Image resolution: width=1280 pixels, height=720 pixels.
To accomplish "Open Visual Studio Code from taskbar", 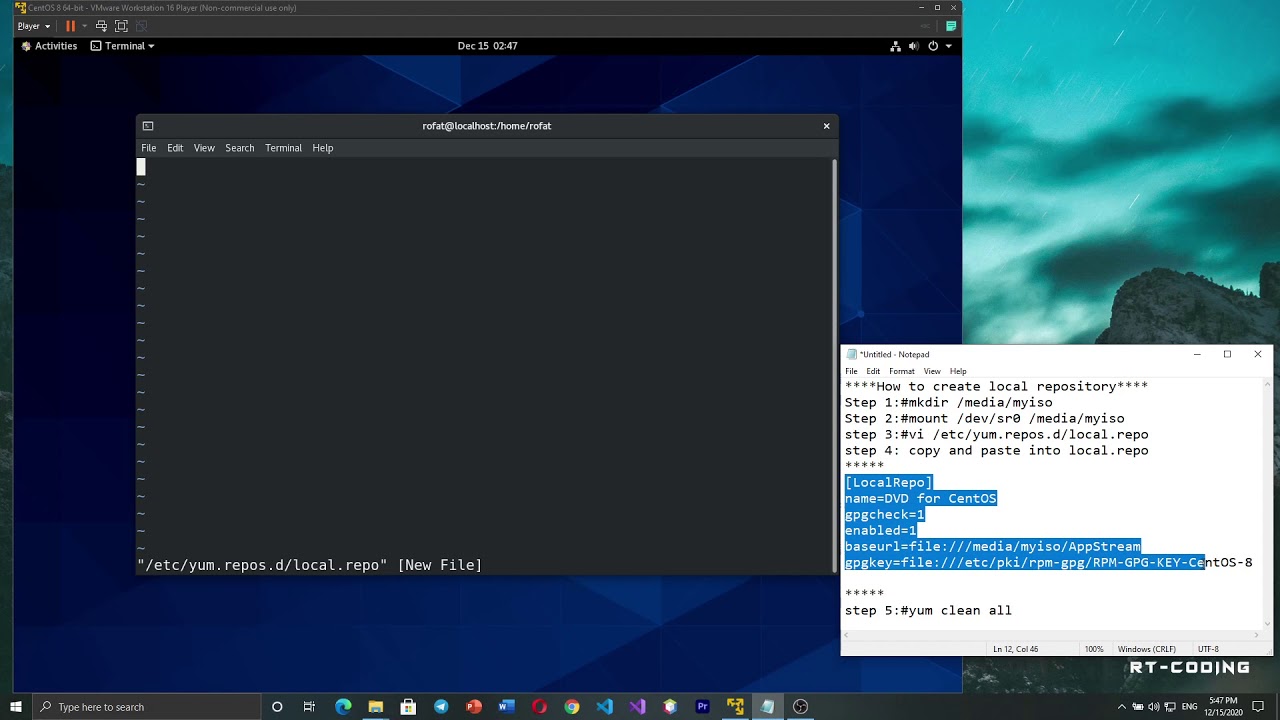I will pyautogui.click(x=604, y=707).
